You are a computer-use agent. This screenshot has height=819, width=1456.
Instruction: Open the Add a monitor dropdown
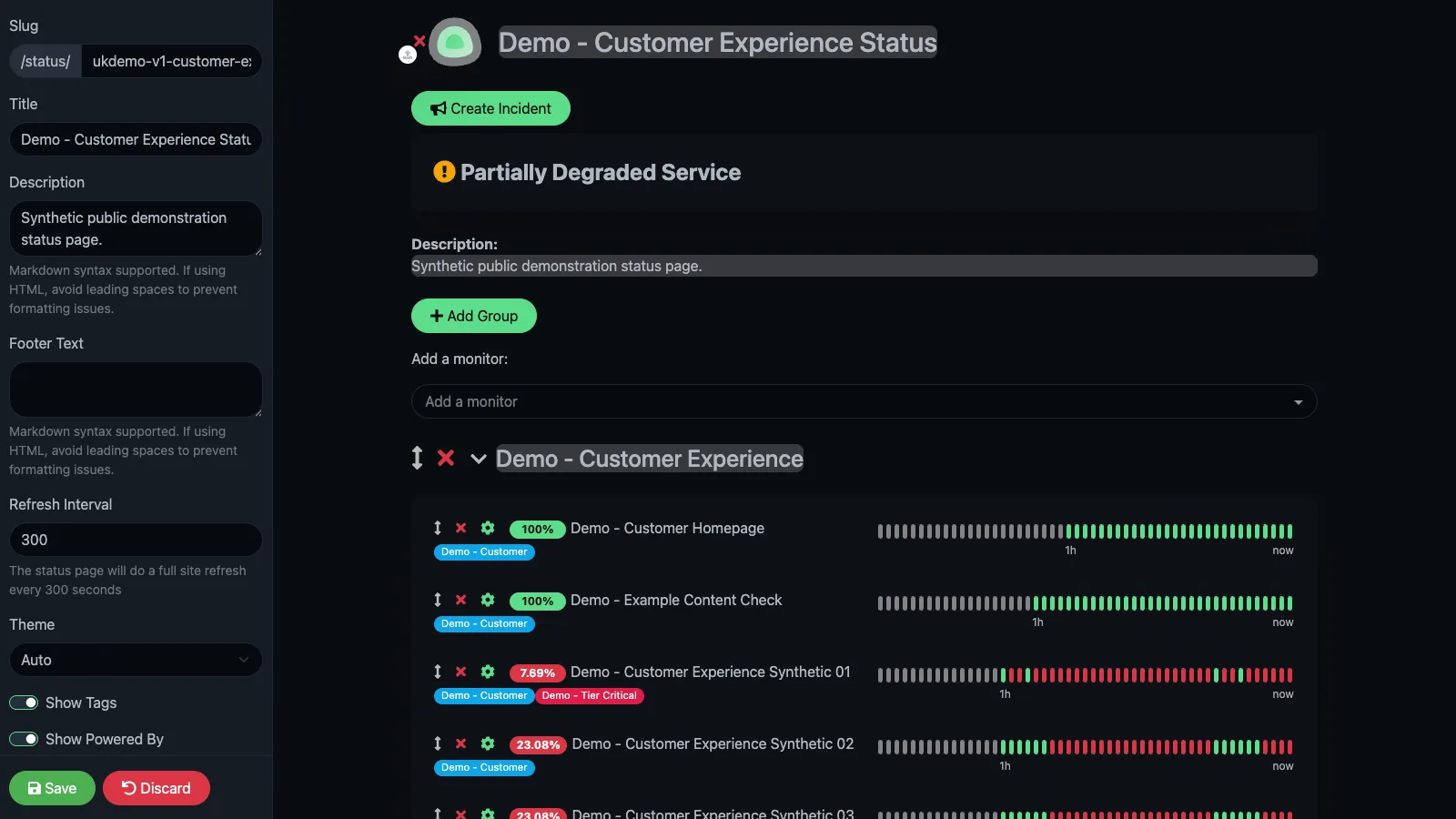click(x=864, y=401)
